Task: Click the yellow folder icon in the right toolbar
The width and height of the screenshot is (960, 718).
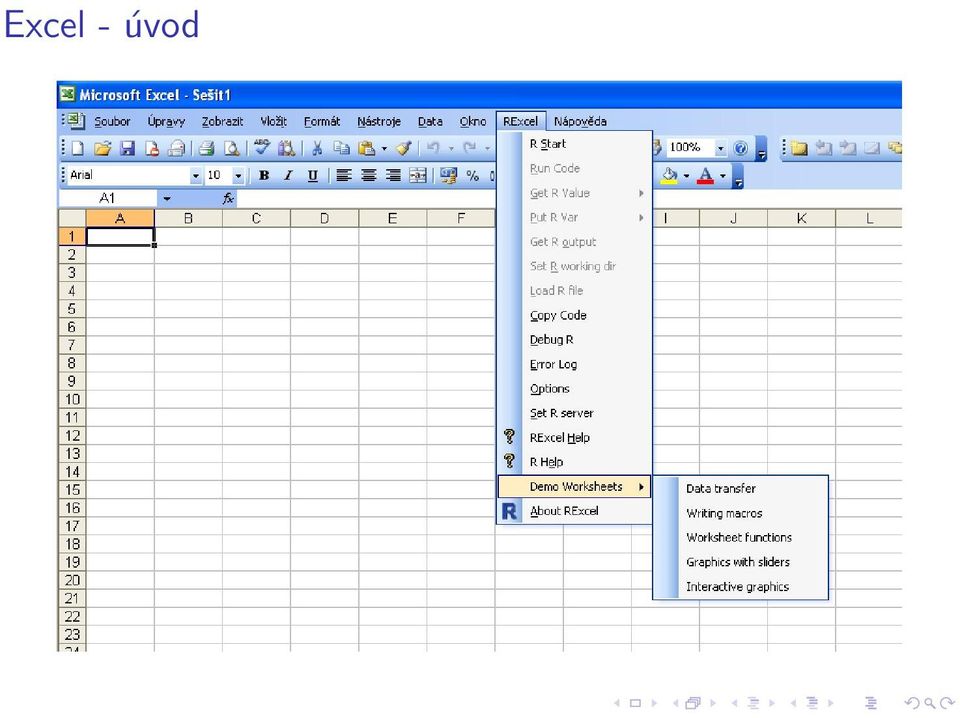Action: coord(799,148)
